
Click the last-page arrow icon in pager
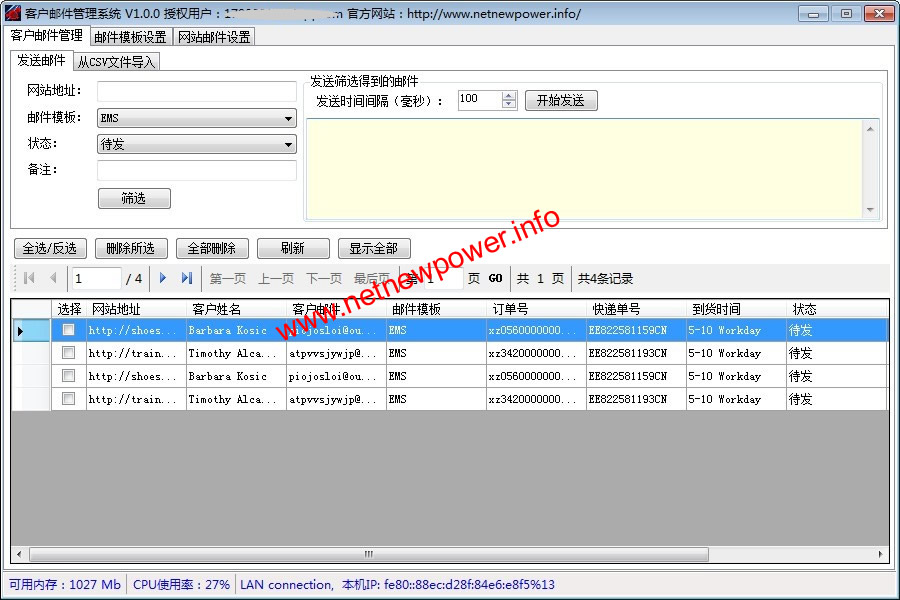click(x=186, y=278)
